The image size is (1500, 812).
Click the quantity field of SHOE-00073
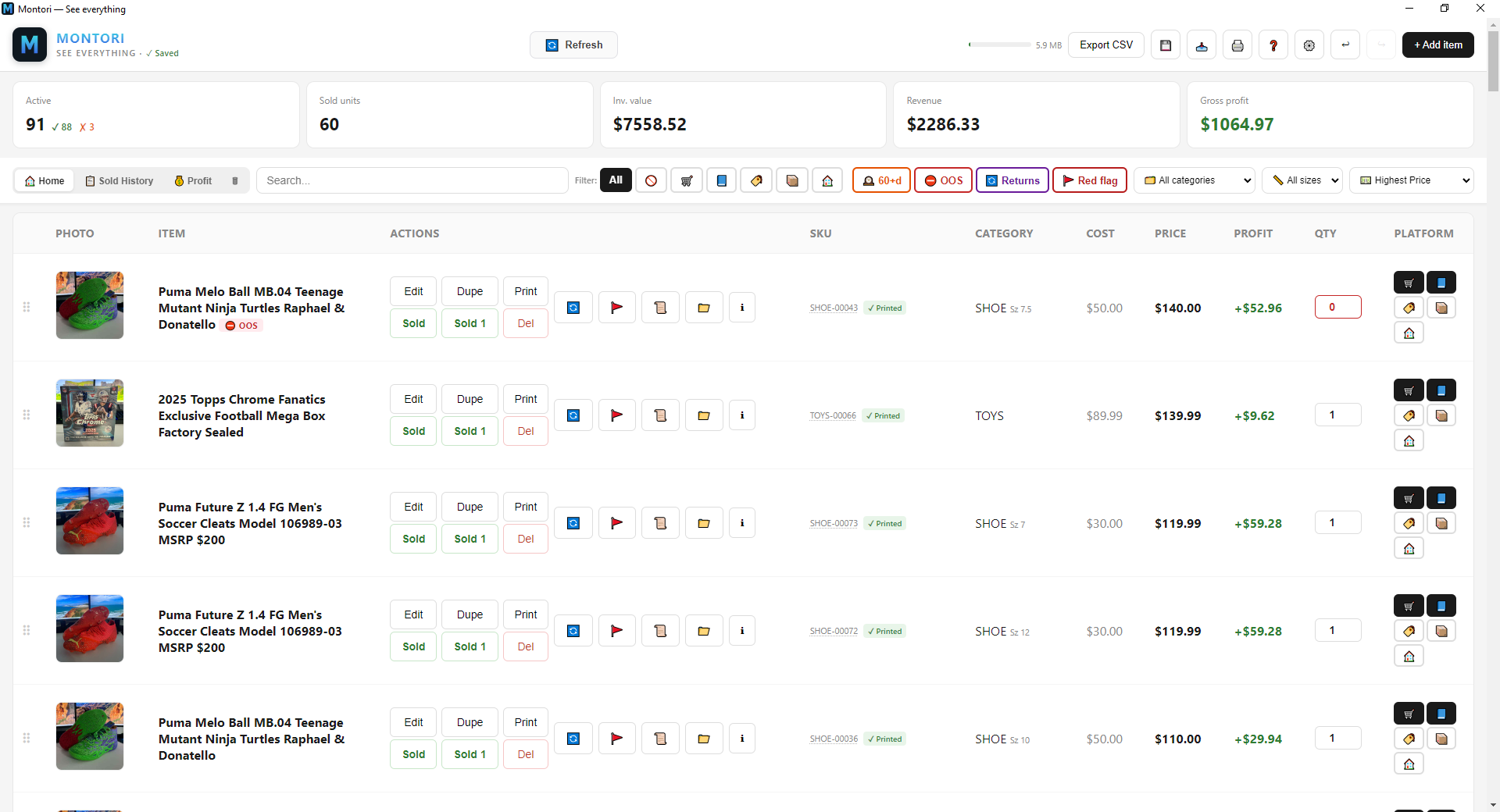coord(1338,523)
